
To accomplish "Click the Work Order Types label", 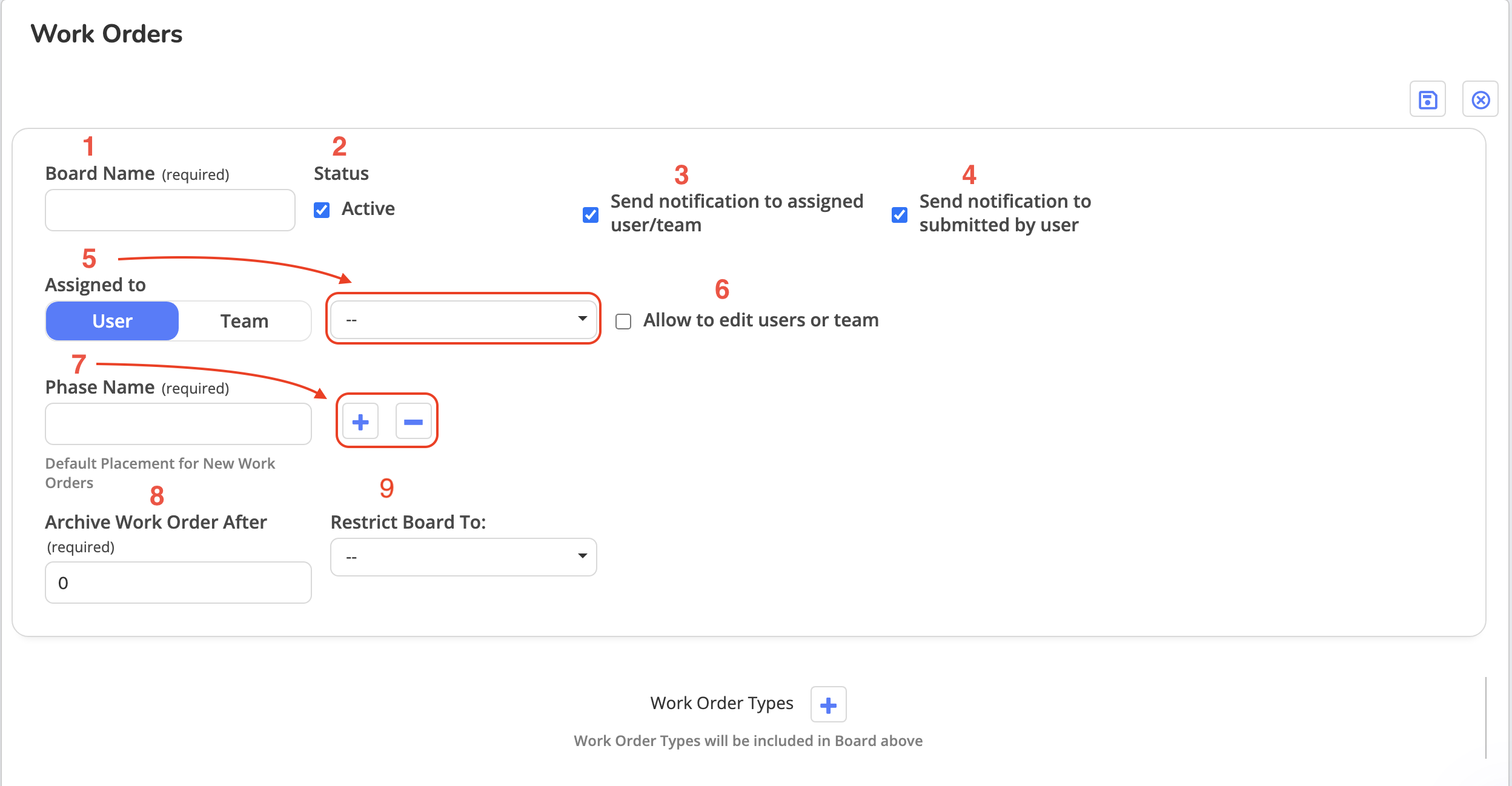I will pyautogui.click(x=721, y=703).
